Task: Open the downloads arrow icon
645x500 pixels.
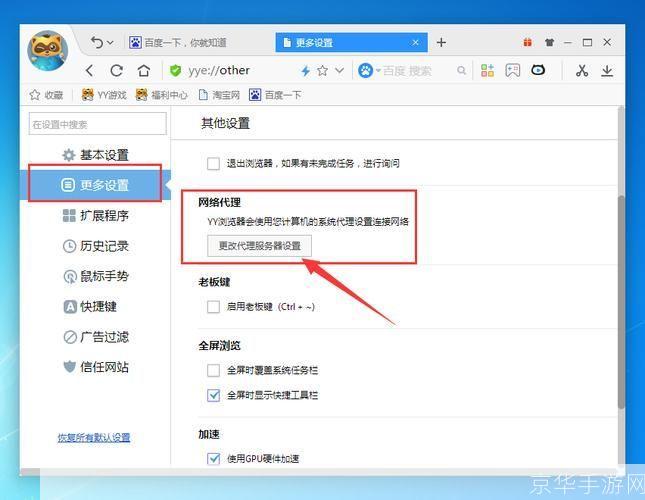Action: coord(607,71)
